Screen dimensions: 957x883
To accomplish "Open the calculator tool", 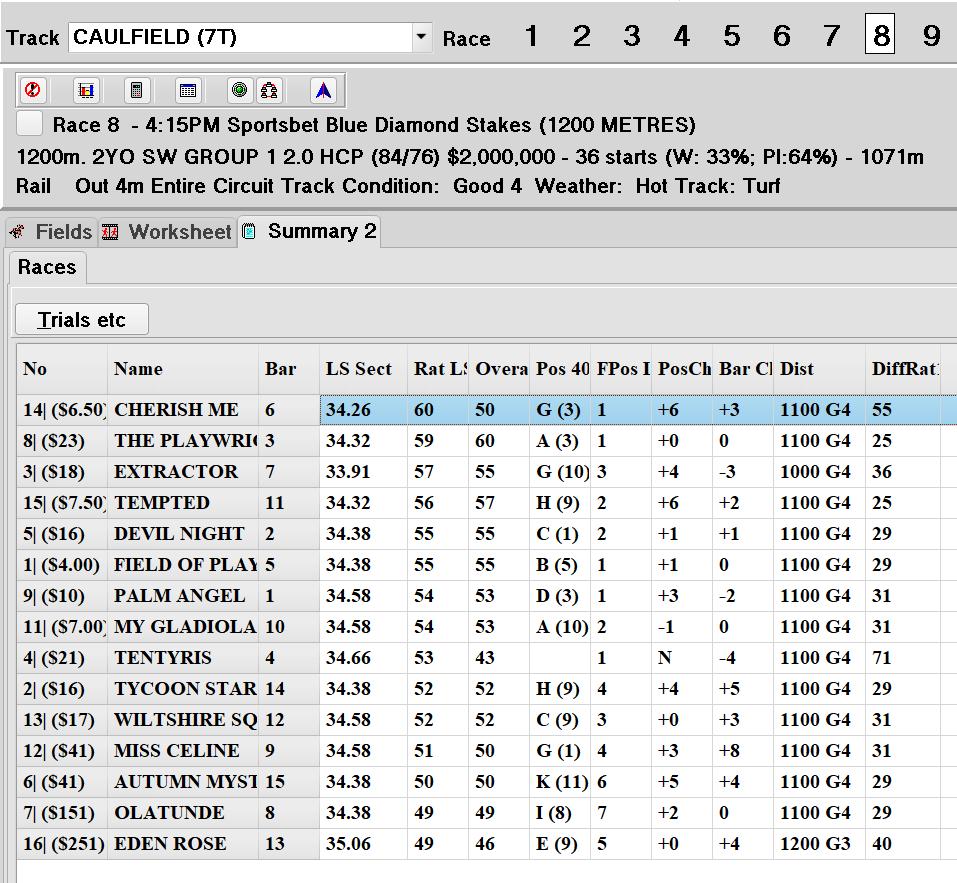I will (x=137, y=91).
